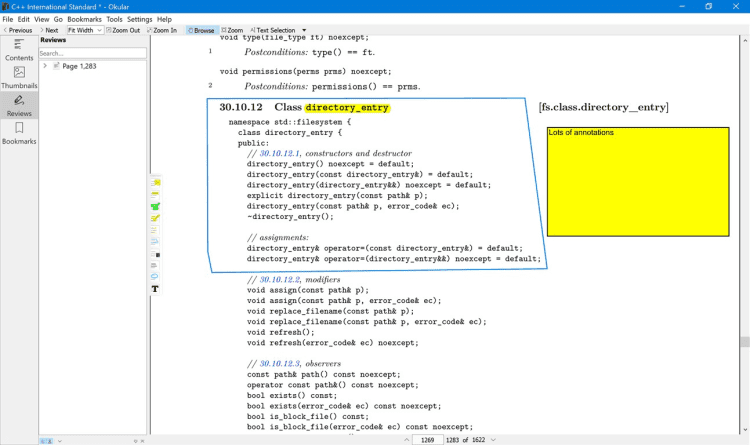The width and height of the screenshot is (750, 445).
Task: Open the selection tools dropdown arrow
Action: coord(304,30)
